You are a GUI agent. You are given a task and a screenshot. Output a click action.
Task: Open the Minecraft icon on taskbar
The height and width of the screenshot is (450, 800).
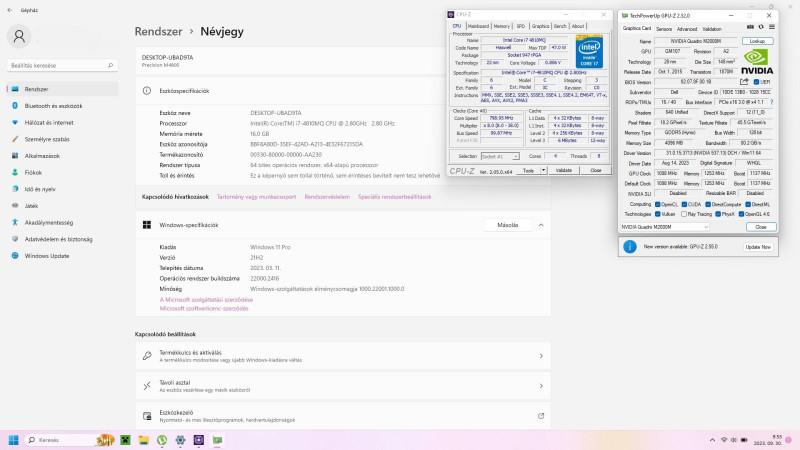click(125, 440)
